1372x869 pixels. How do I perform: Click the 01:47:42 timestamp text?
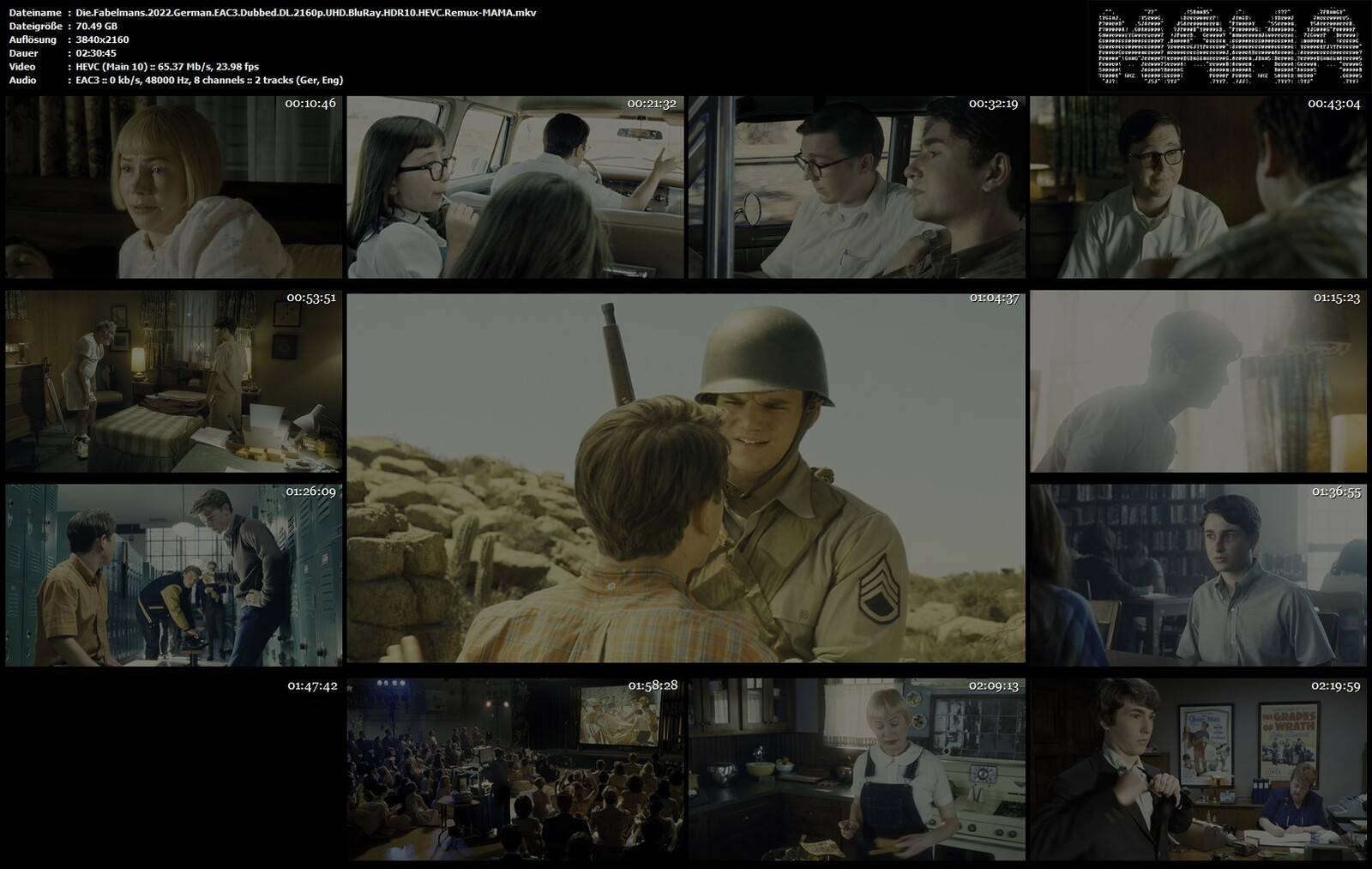(312, 686)
